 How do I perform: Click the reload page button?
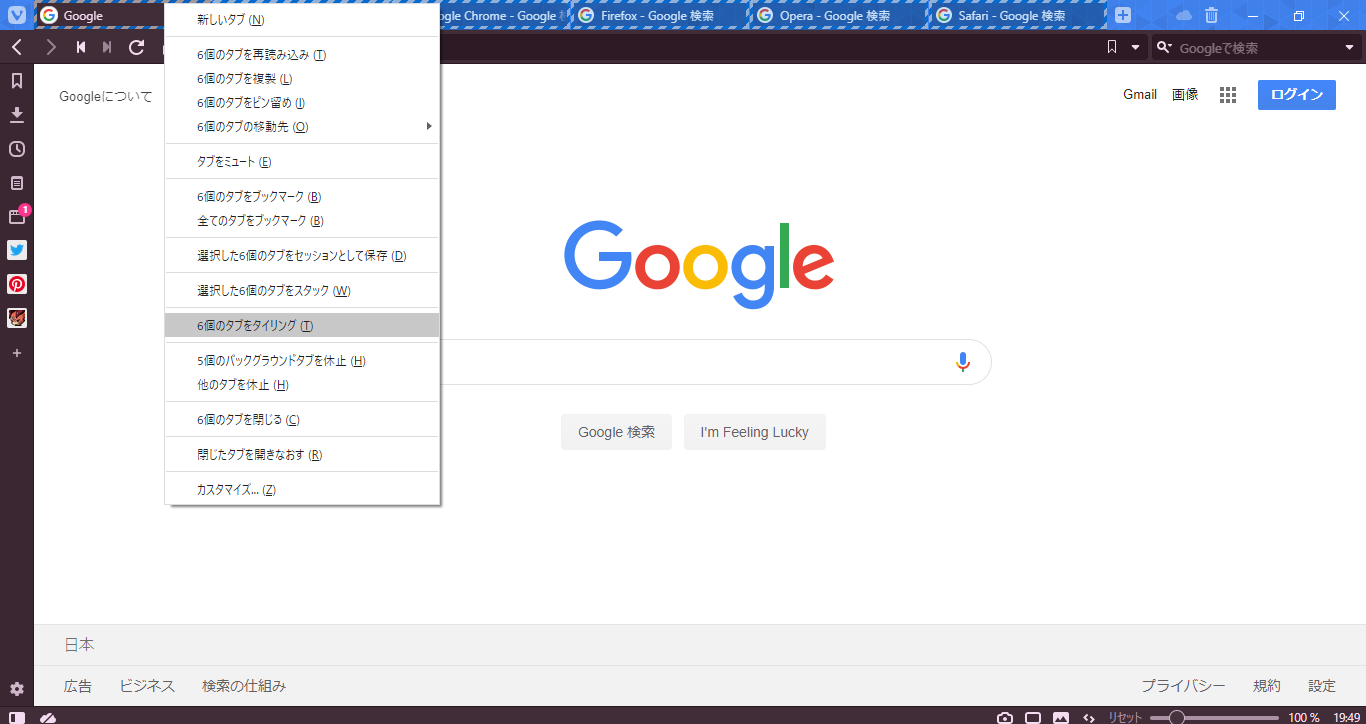point(137,47)
